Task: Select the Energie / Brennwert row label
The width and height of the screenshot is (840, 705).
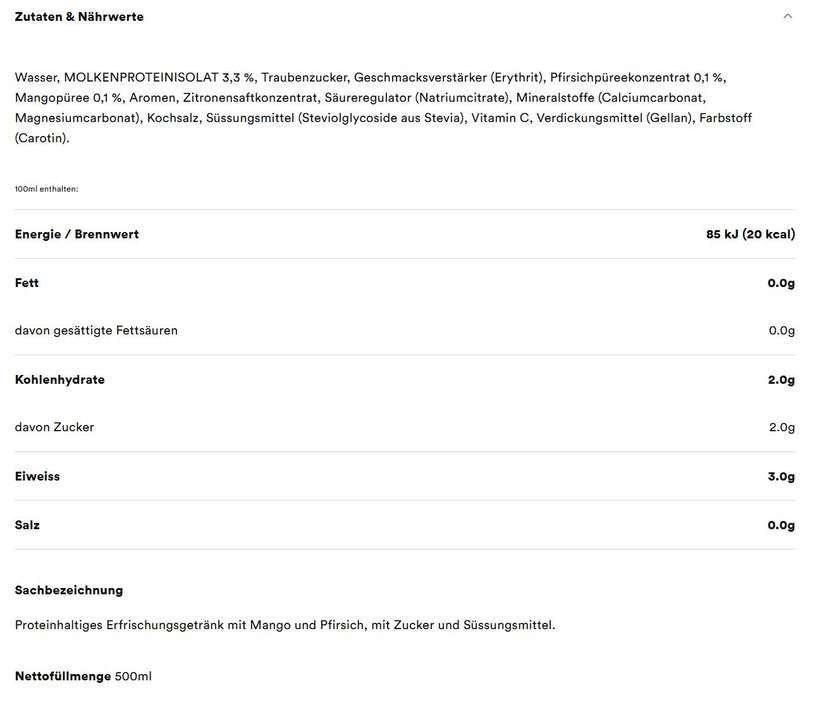Action: pyautogui.click(x=77, y=234)
